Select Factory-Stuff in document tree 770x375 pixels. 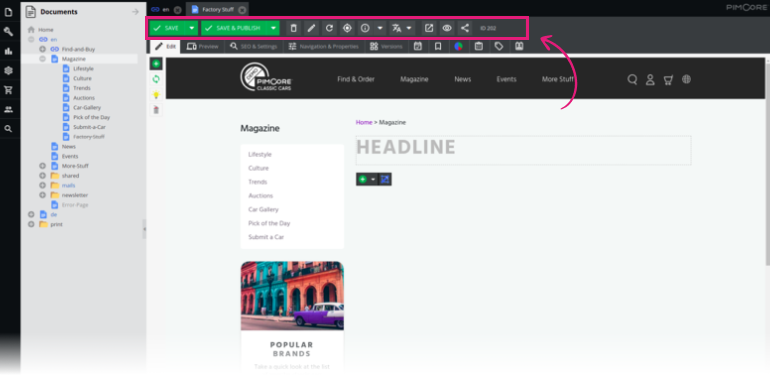point(89,137)
